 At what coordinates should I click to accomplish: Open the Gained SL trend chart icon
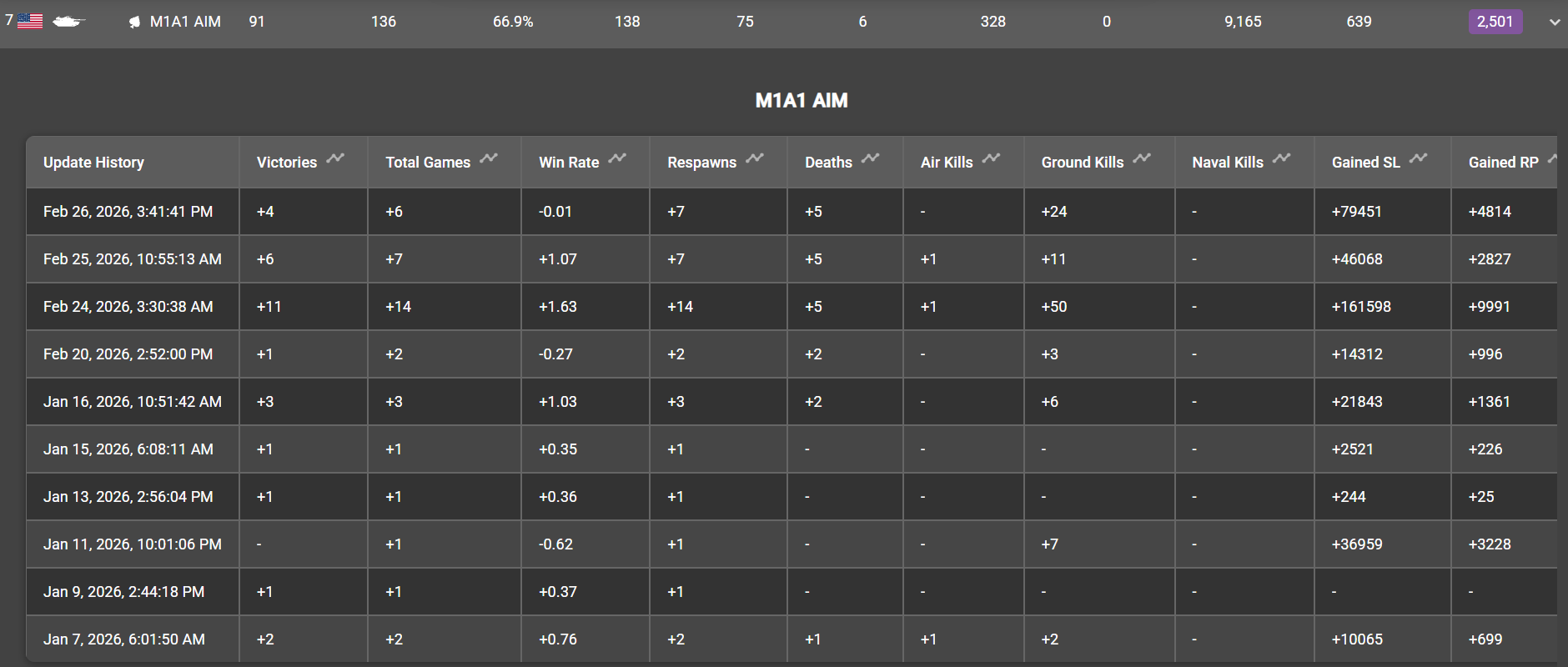[x=1419, y=158]
